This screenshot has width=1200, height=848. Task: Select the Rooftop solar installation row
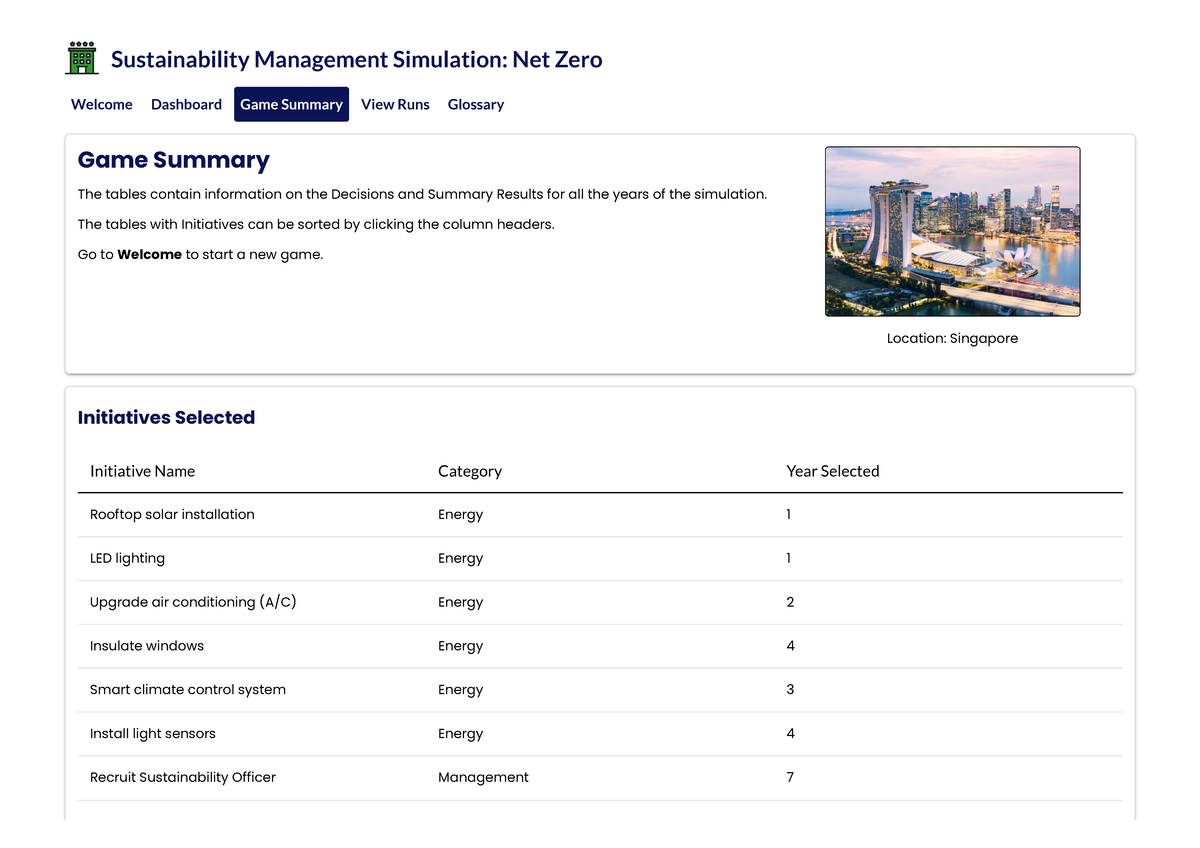click(172, 514)
